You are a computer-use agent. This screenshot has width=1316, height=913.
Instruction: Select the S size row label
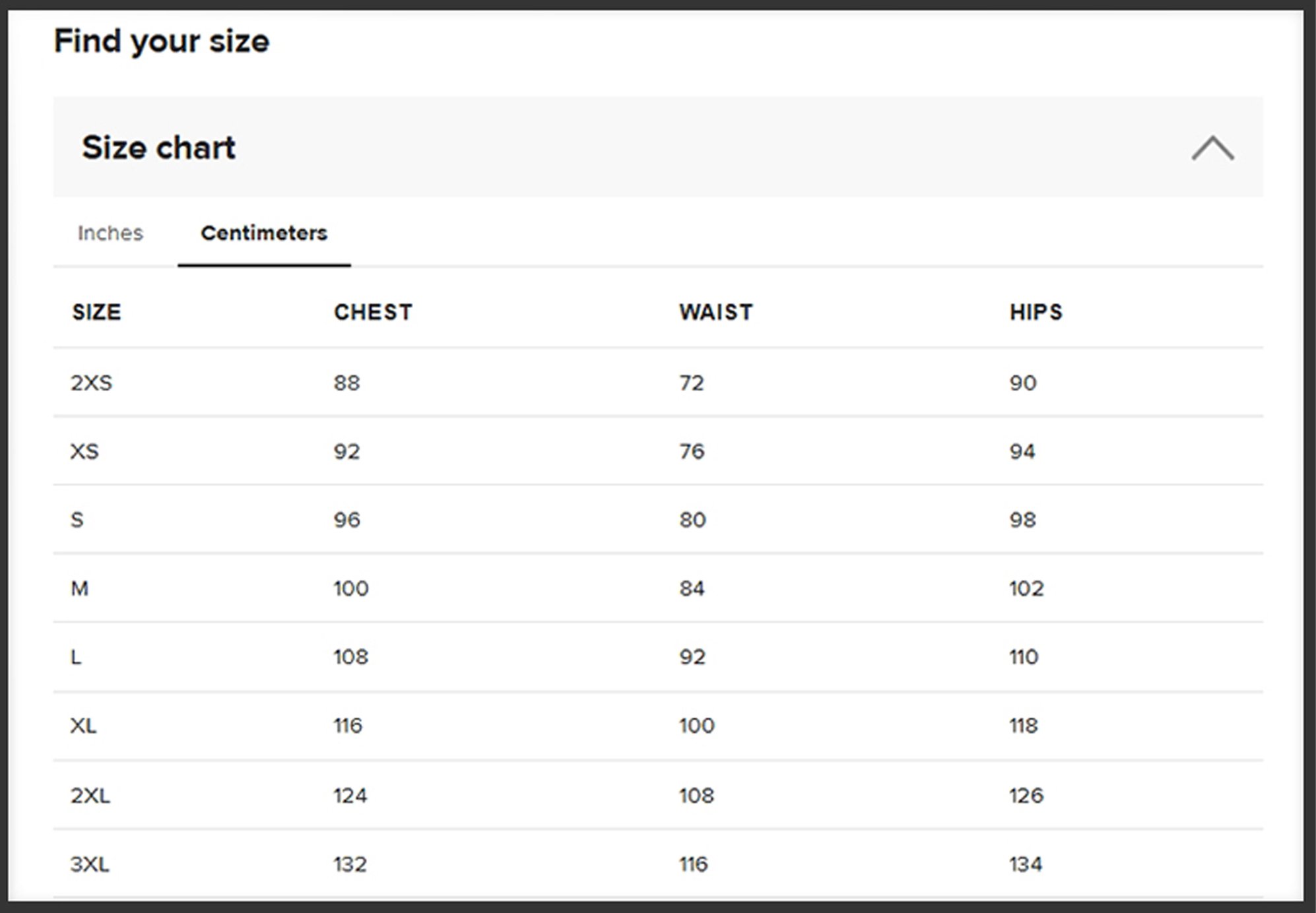point(77,520)
